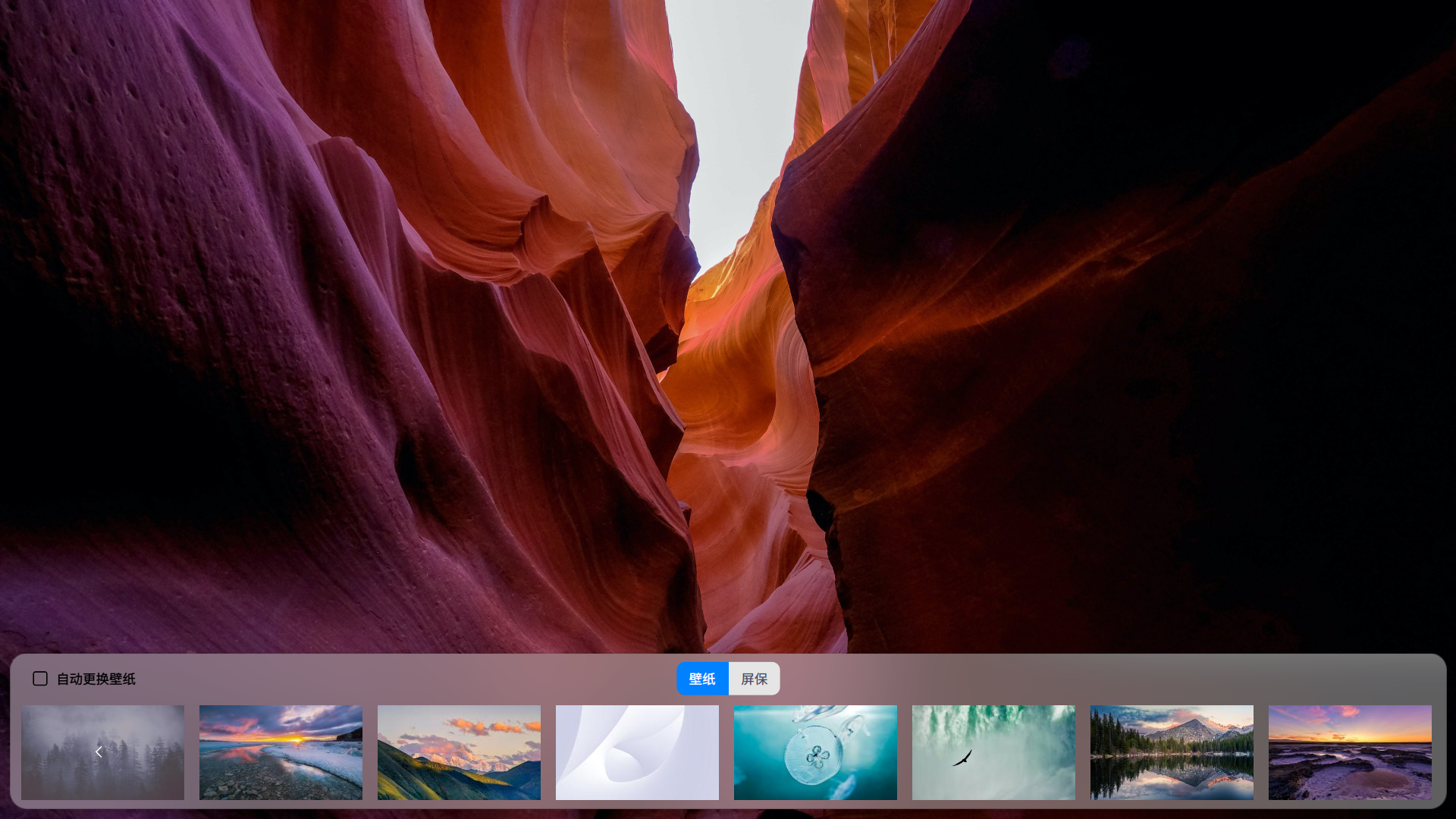Choose the sunset over icy river wallpaper
This screenshot has height=819, width=1456.
coord(281,752)
